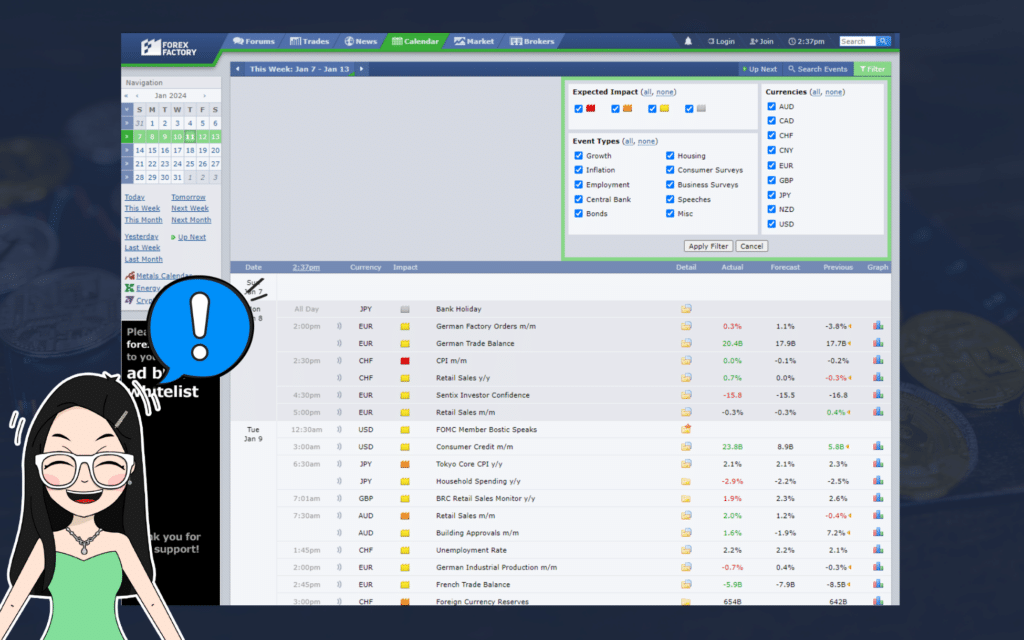Viewport: 1024px width, 640px height.
Task: Open the Brokers tab
Action: pyautogui.click(x=532, y=41)
